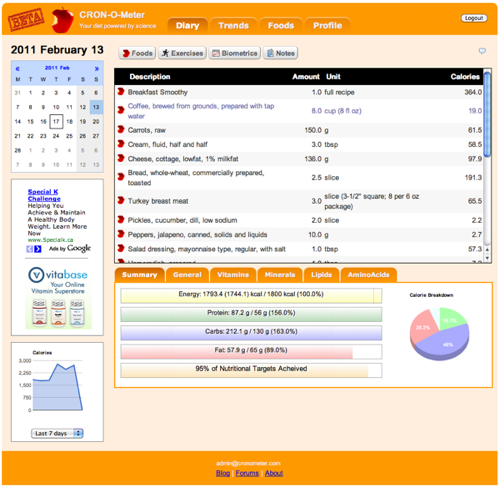The width and height of the screenshot is (500, 488).
Task: Open www.Specialk.ca link
Action: pyautogui.click(x=50, y=240)
